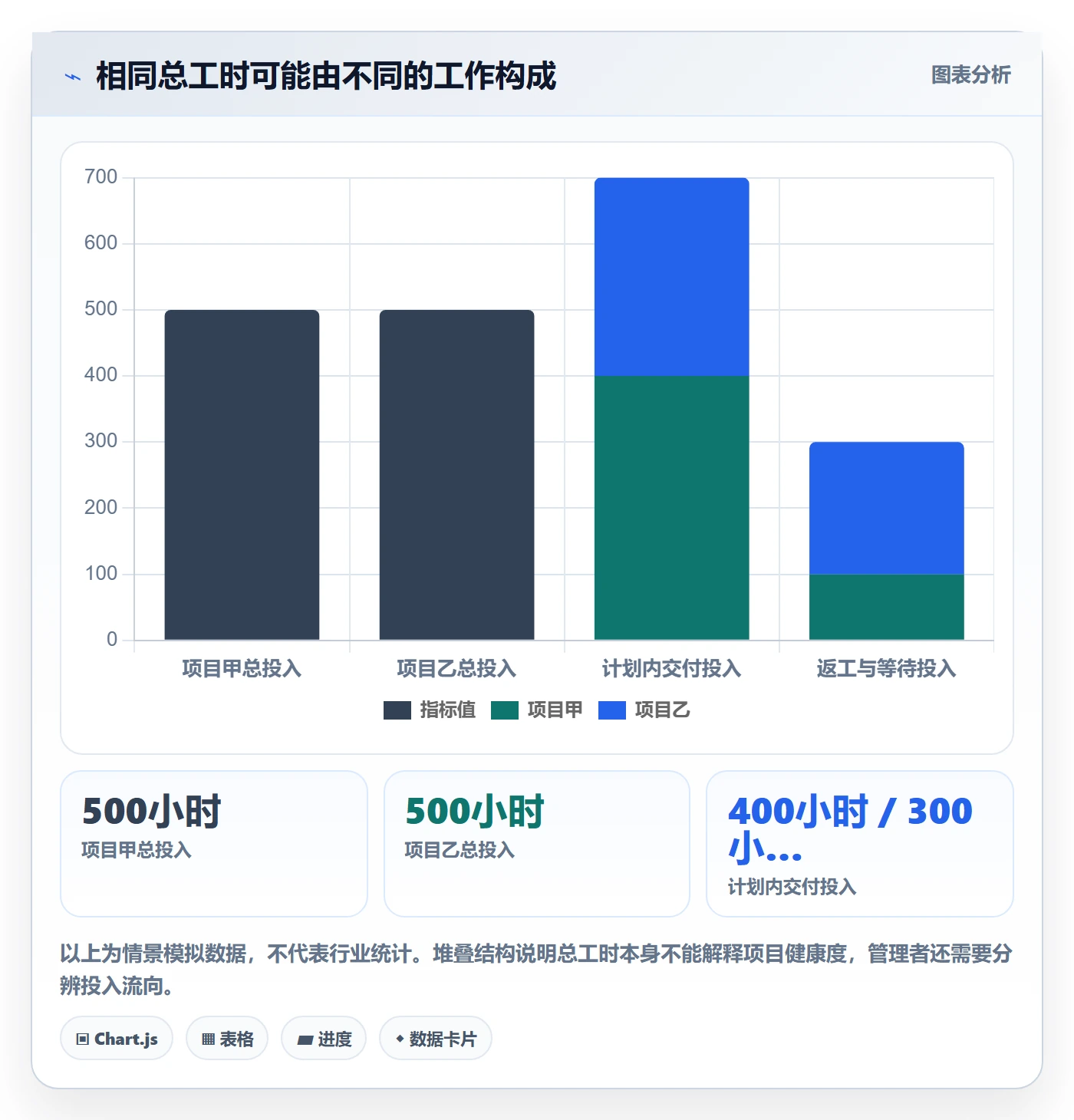Click the 进度 tag chip

click(x=324, y=1039)
